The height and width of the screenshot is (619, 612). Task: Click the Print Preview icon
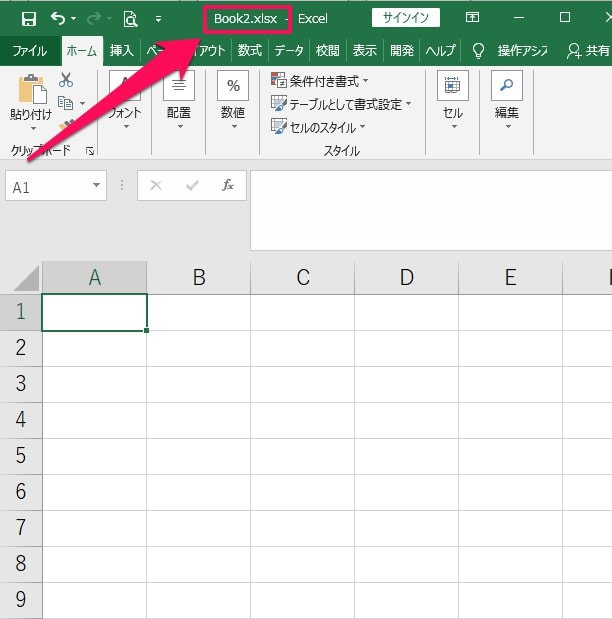(130, 19)
